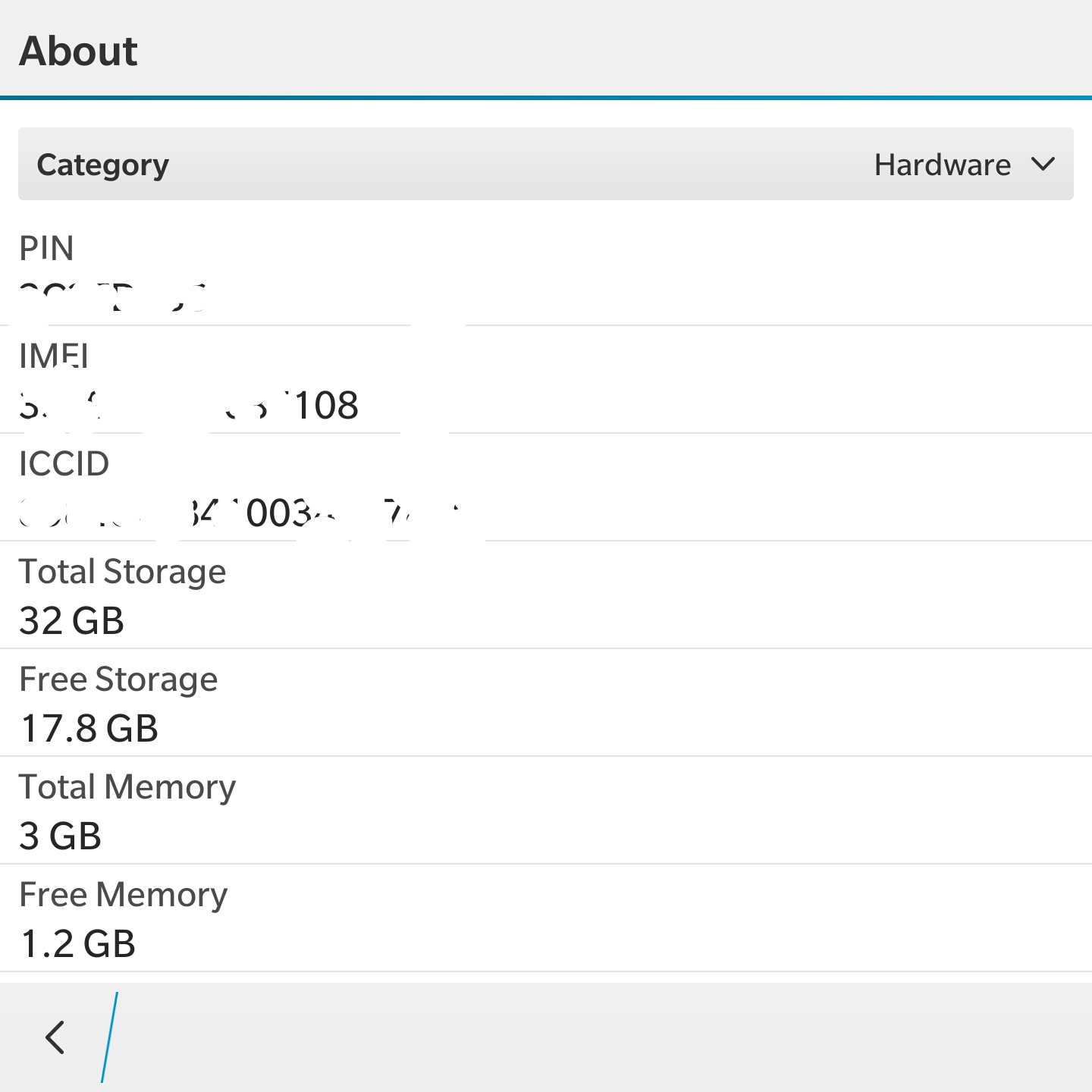Select the IMEI number ending in 108
This screenshot has height=1092, width=1092.
click(x=189, y=406)
